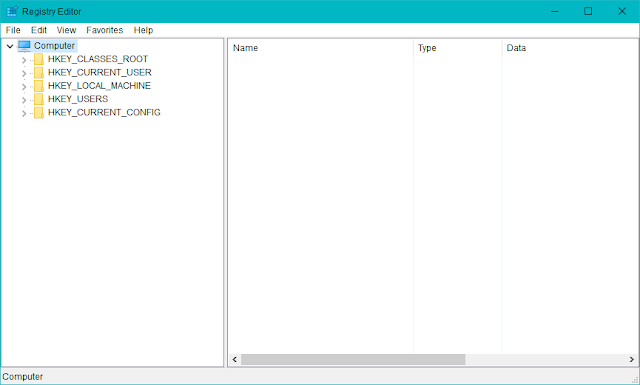The height and width of the screenshot is (385, 640).
Task: Click the Registry Editor title bar icon
Action: 12,11
